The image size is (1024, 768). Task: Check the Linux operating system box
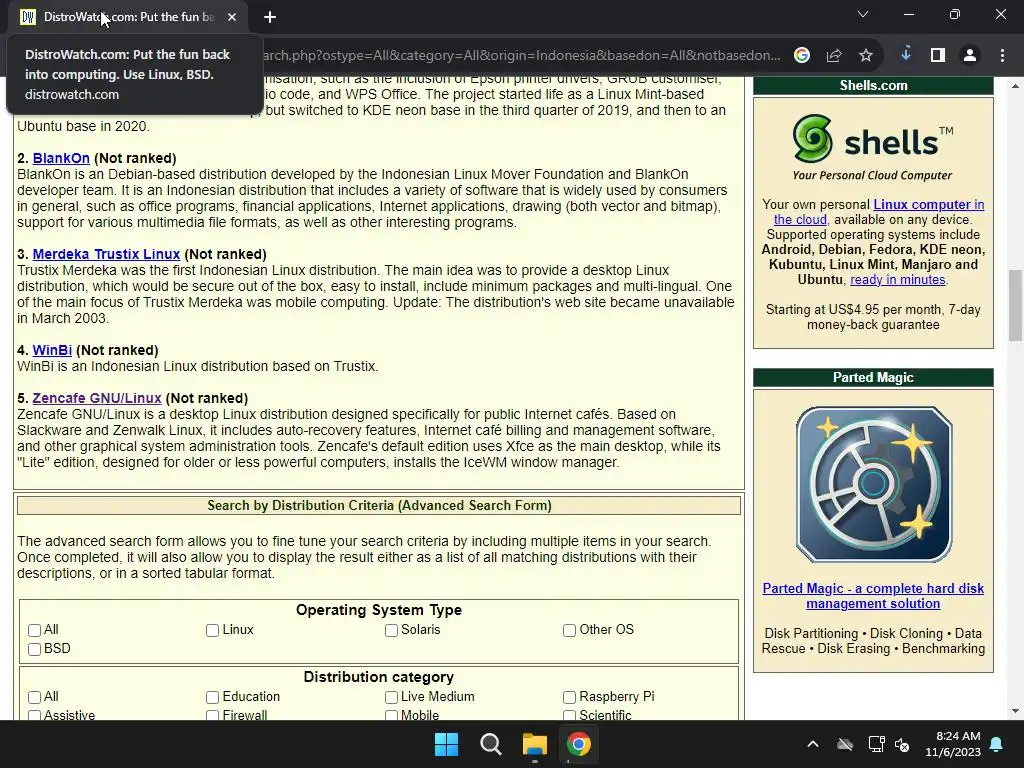tap(212, 630)
